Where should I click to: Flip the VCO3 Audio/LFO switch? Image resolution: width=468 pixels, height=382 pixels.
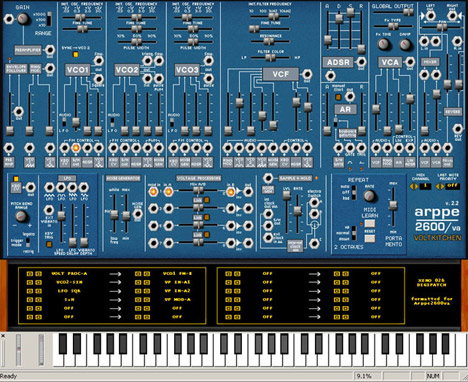pos(173,121)
